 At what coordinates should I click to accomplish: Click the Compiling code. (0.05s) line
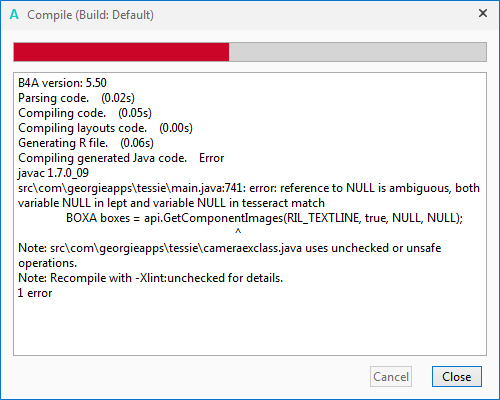click(x=85, y=113)
